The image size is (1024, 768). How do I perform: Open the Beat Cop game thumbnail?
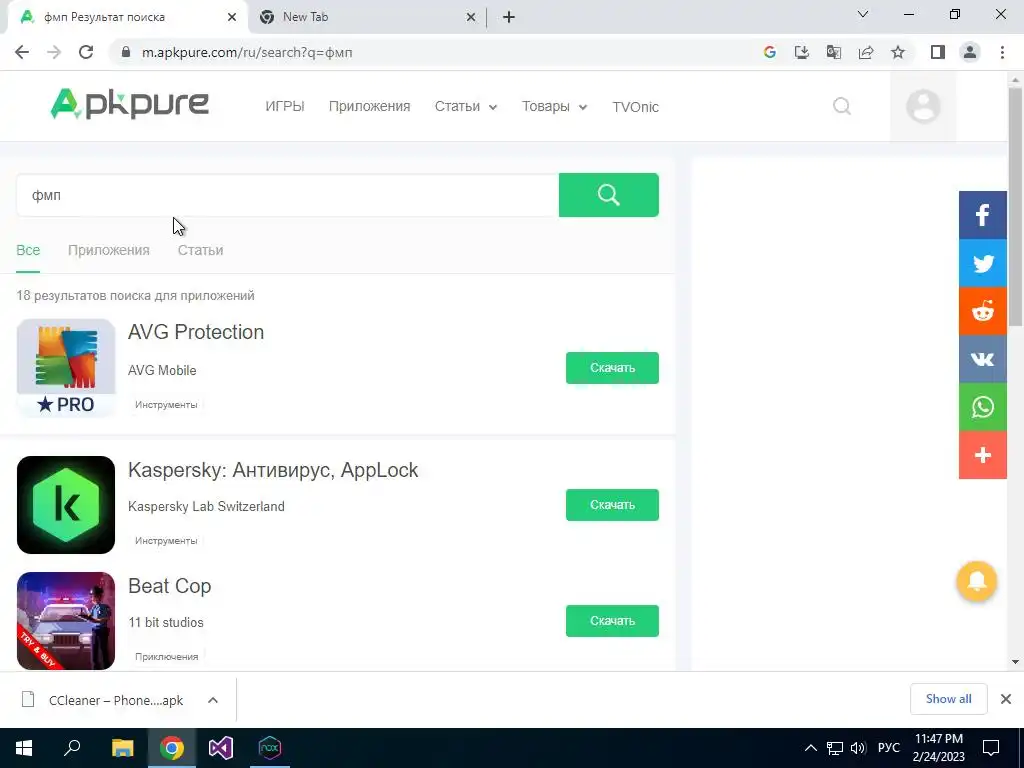tap(66, 621)
